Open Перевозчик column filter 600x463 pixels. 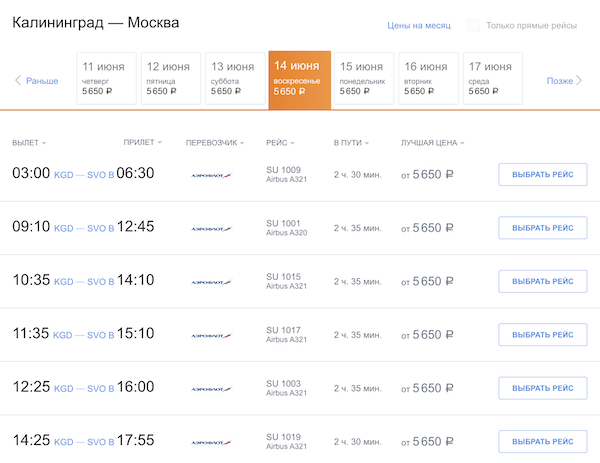tap(215, 143)
